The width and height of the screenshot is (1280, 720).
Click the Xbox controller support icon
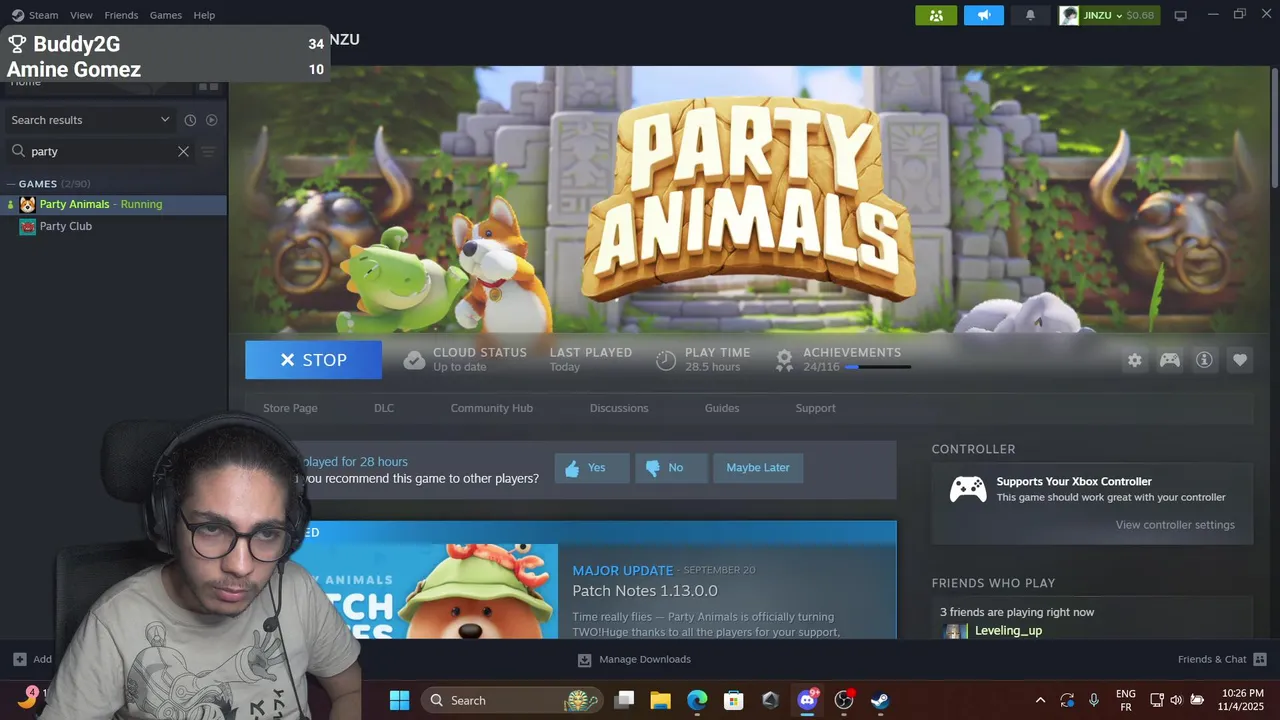[967, 489]
